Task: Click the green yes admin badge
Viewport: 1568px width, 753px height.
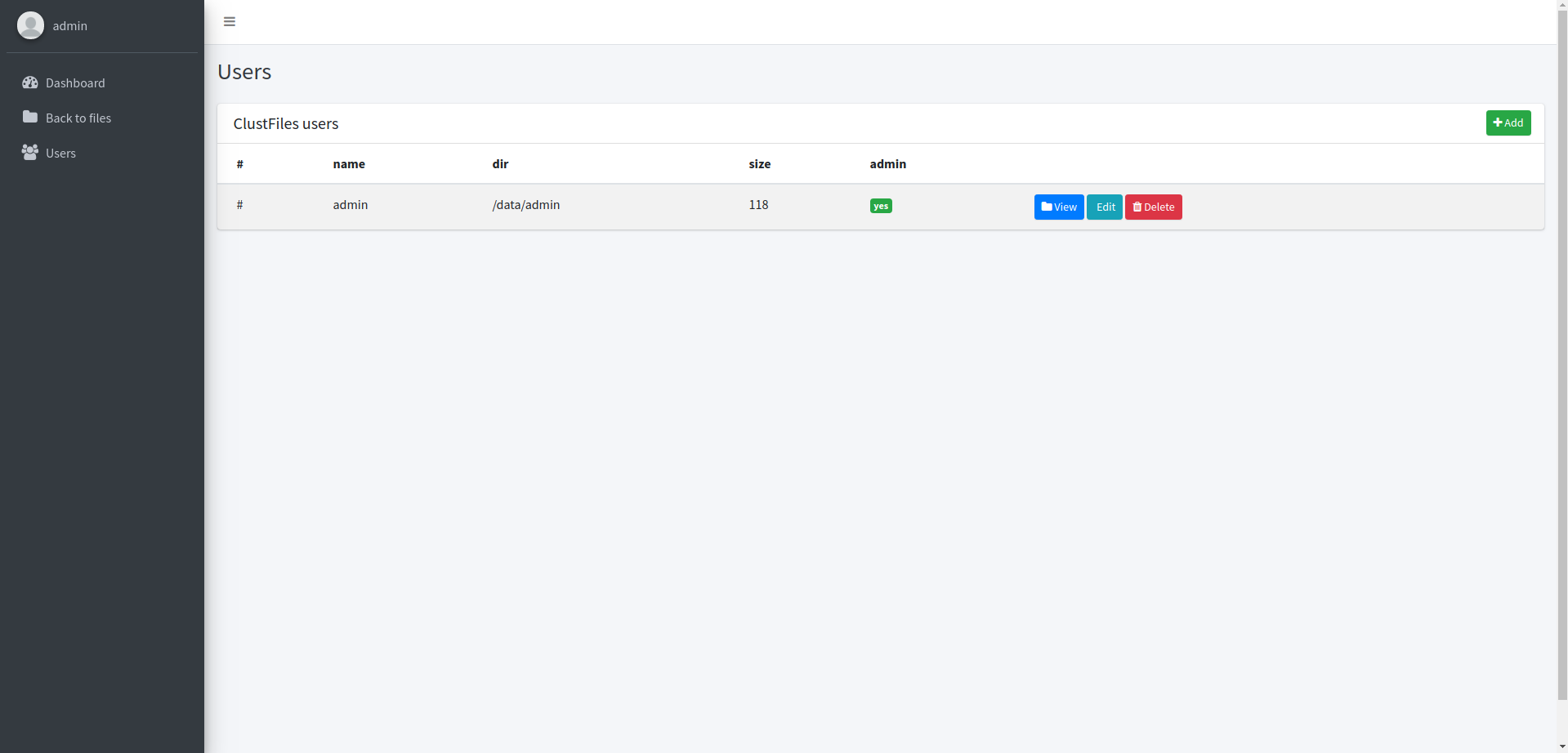Action: coord(881,206)
